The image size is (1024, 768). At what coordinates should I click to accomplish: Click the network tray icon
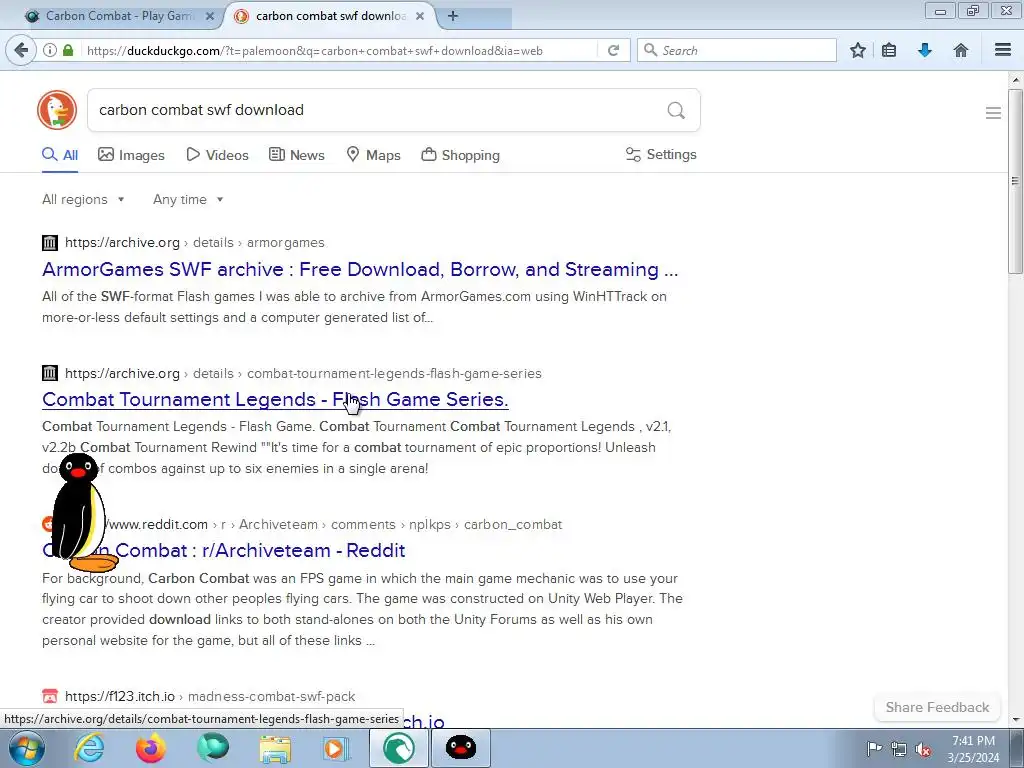coord(899,749)
